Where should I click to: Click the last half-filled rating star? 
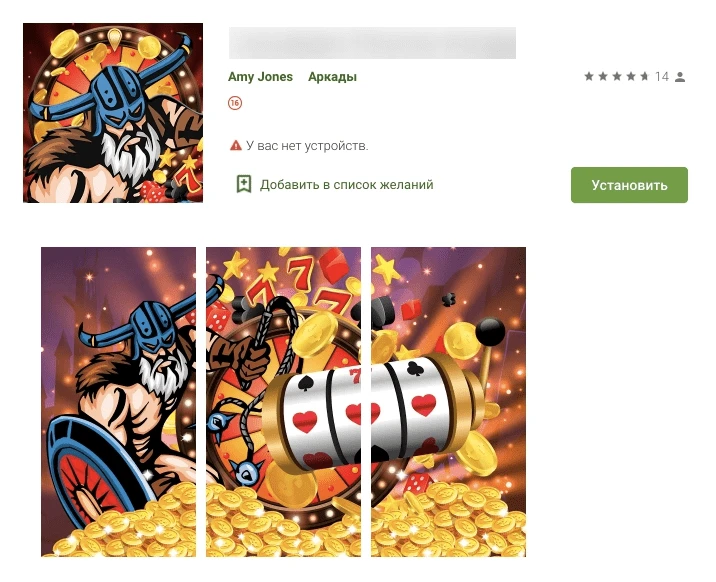pos(644,76)
